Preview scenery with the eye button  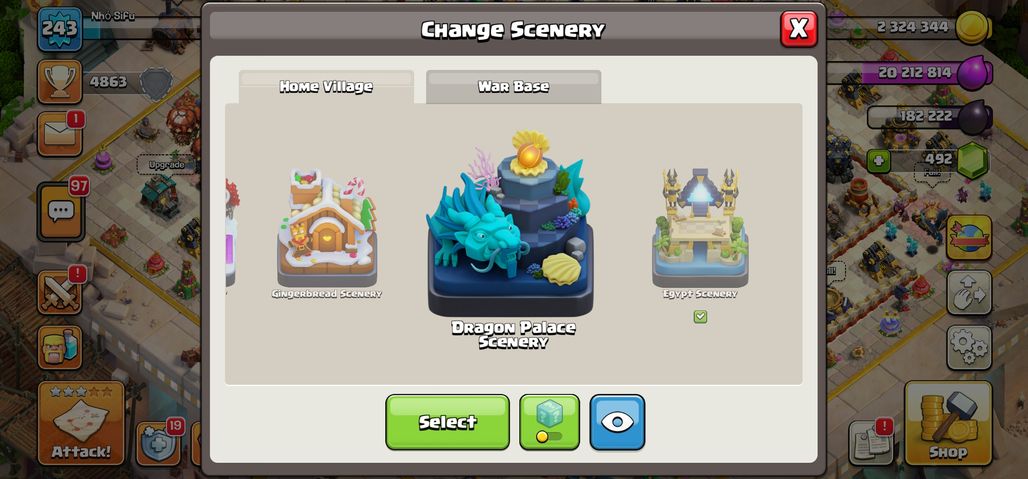click(617, 422)
